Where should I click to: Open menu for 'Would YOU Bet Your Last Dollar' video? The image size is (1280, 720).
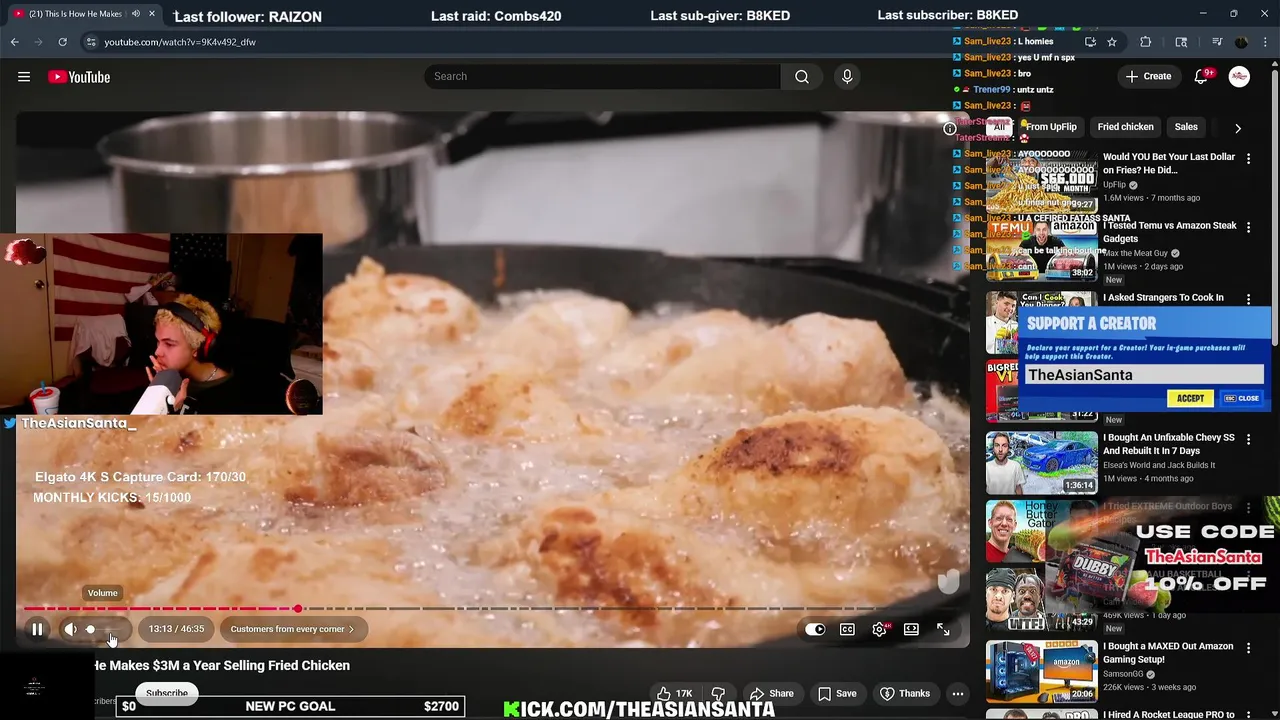click(1248, 159)
